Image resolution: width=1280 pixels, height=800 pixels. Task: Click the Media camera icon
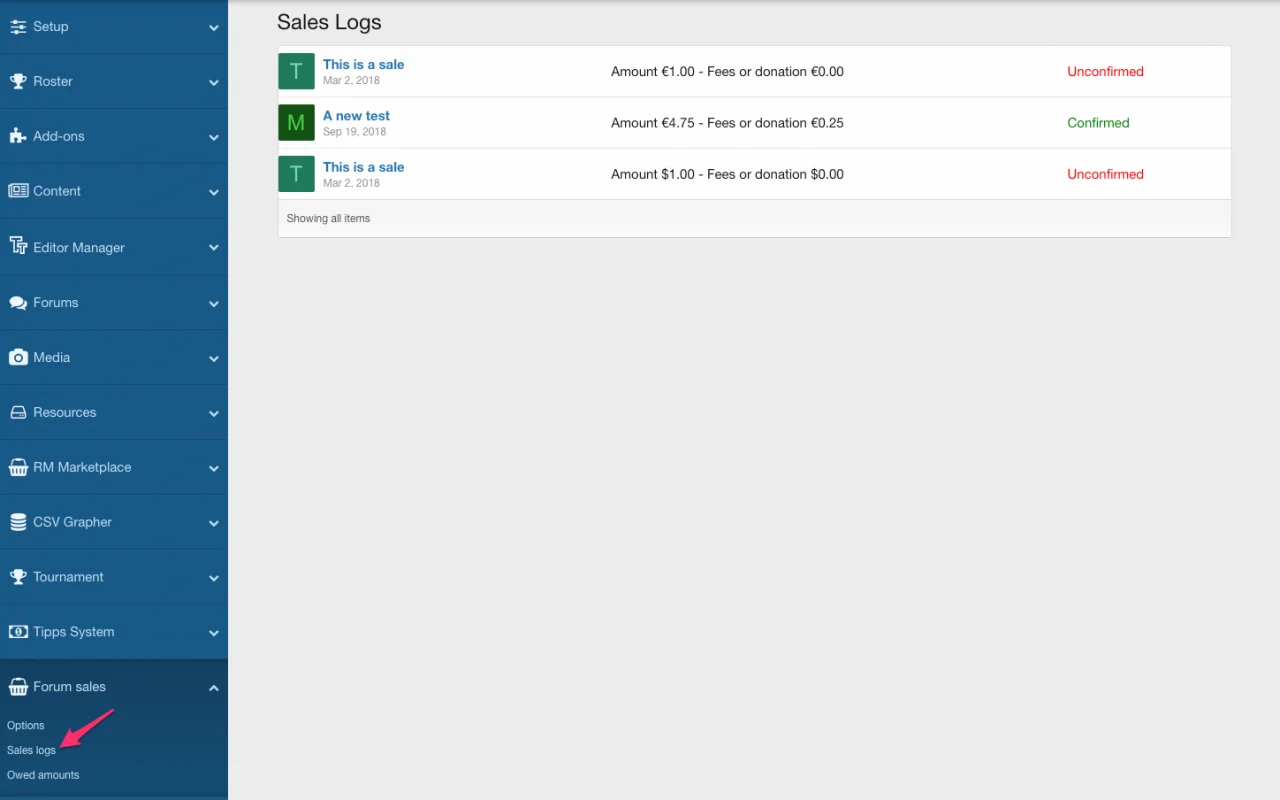click(18, 357)
